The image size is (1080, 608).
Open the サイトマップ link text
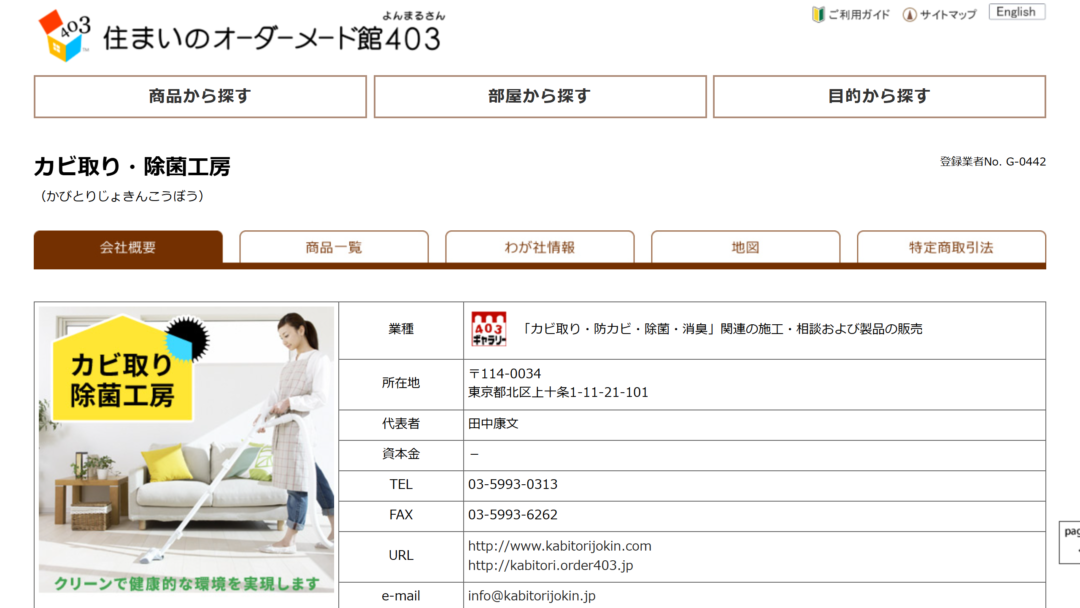[x=948, y=14]
